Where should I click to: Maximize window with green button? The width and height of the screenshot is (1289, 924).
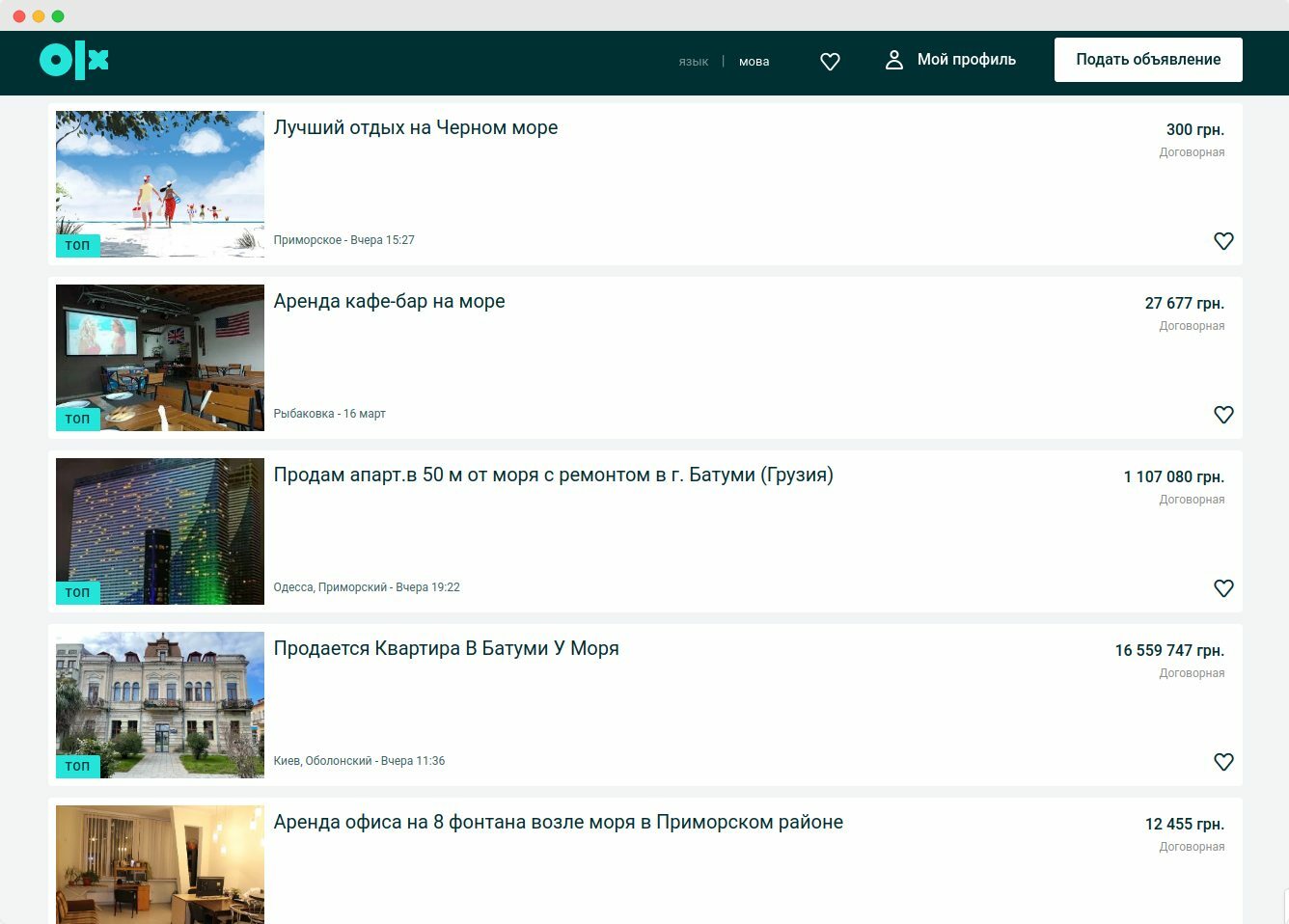58,16
